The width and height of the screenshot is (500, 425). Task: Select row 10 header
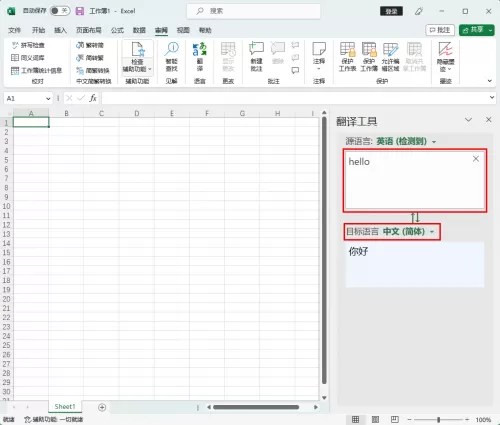click(6, 206)
